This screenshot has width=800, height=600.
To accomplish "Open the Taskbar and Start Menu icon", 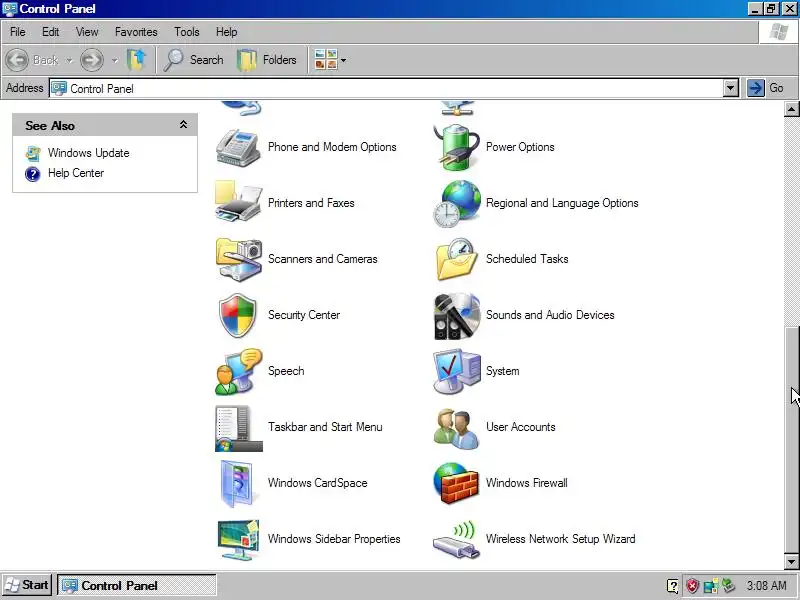I will coord(238,428).
